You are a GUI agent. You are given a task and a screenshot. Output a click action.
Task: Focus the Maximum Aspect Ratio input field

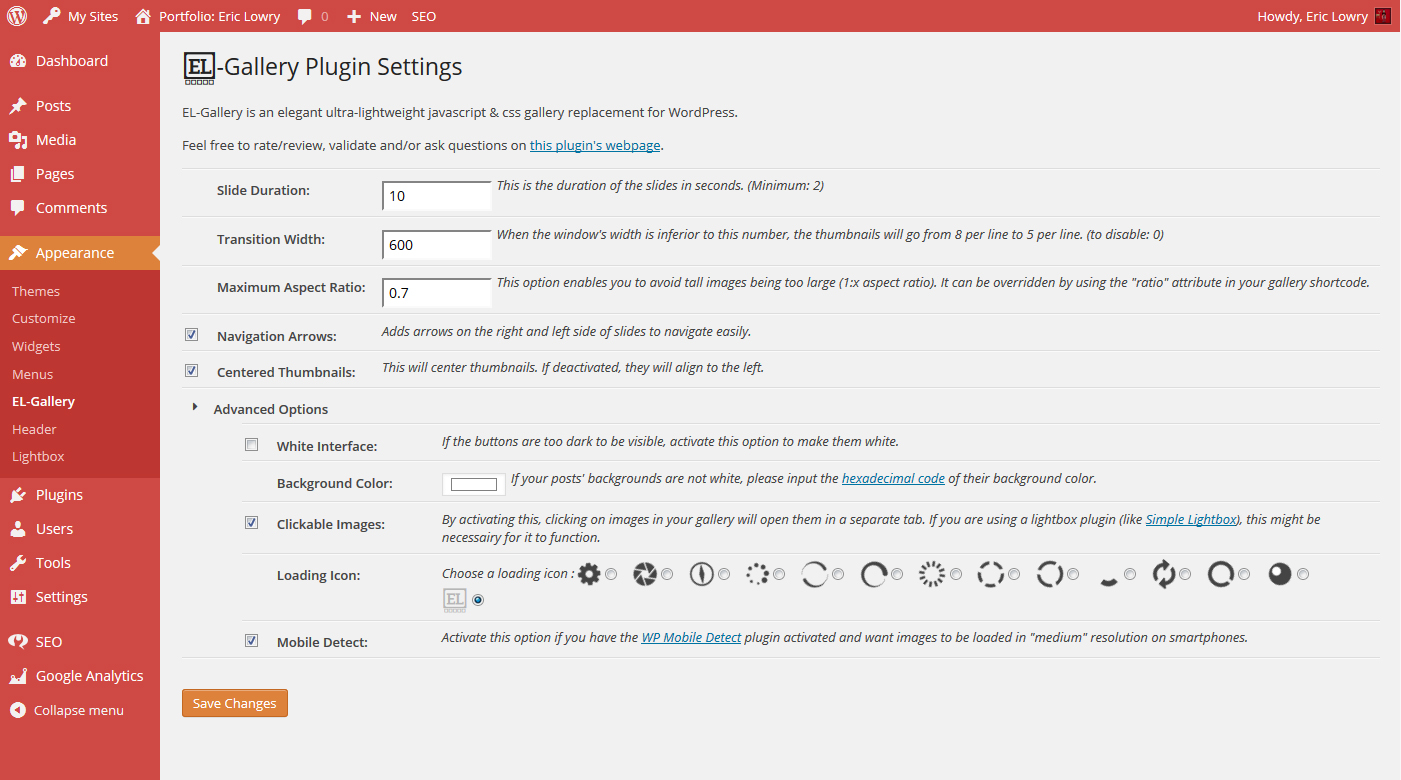tap(437, 293)
